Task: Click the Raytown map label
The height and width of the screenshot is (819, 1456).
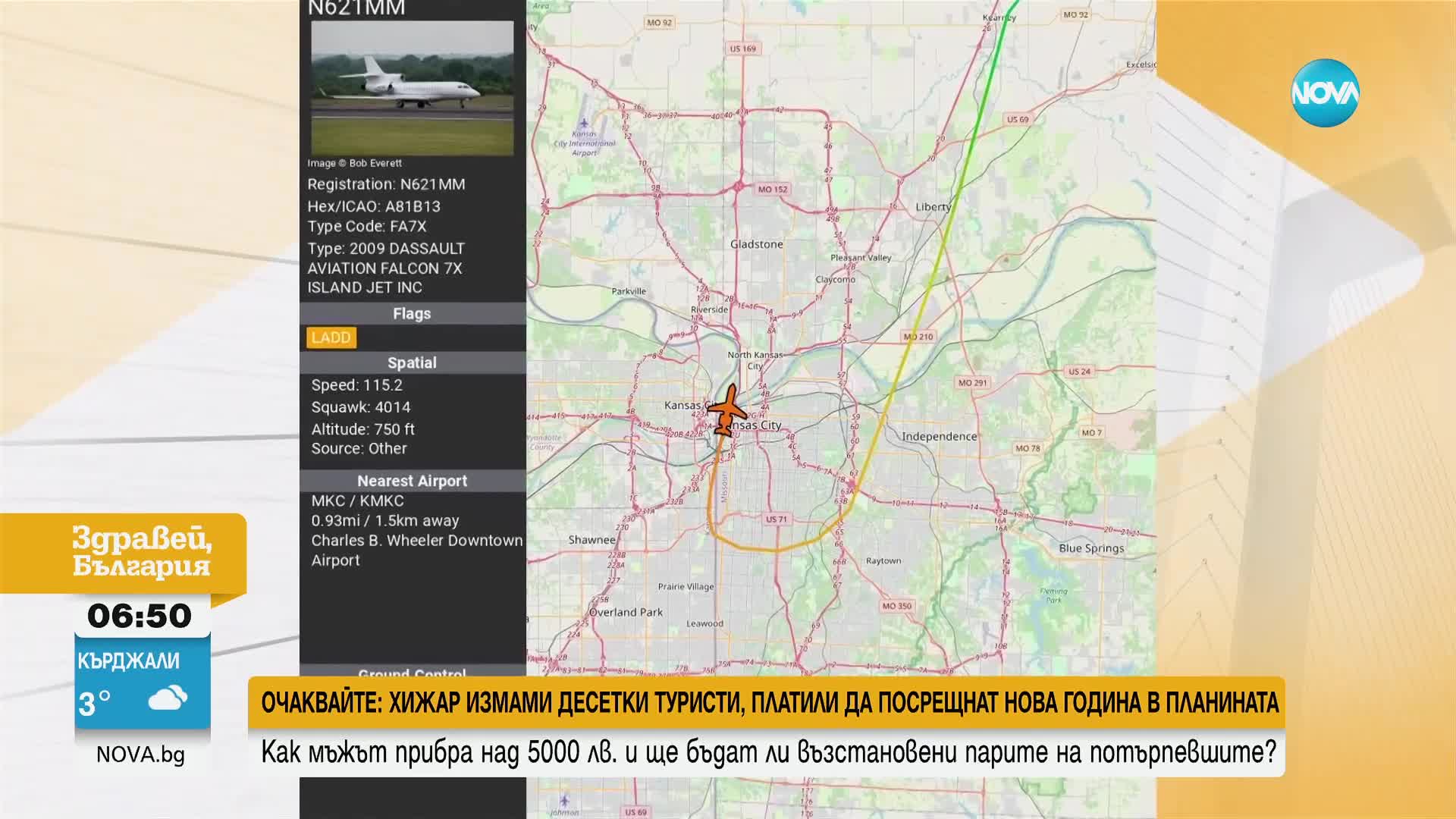Action: 883,561
